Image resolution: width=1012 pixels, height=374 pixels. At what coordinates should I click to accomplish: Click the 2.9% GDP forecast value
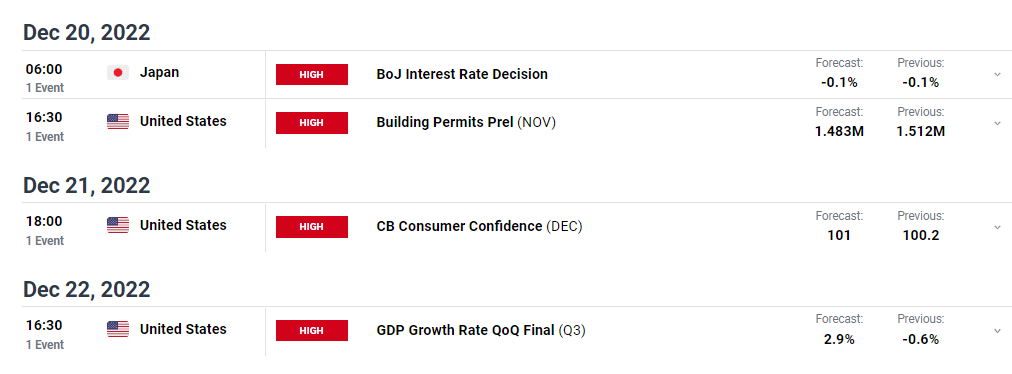click(x=839, y=339)
